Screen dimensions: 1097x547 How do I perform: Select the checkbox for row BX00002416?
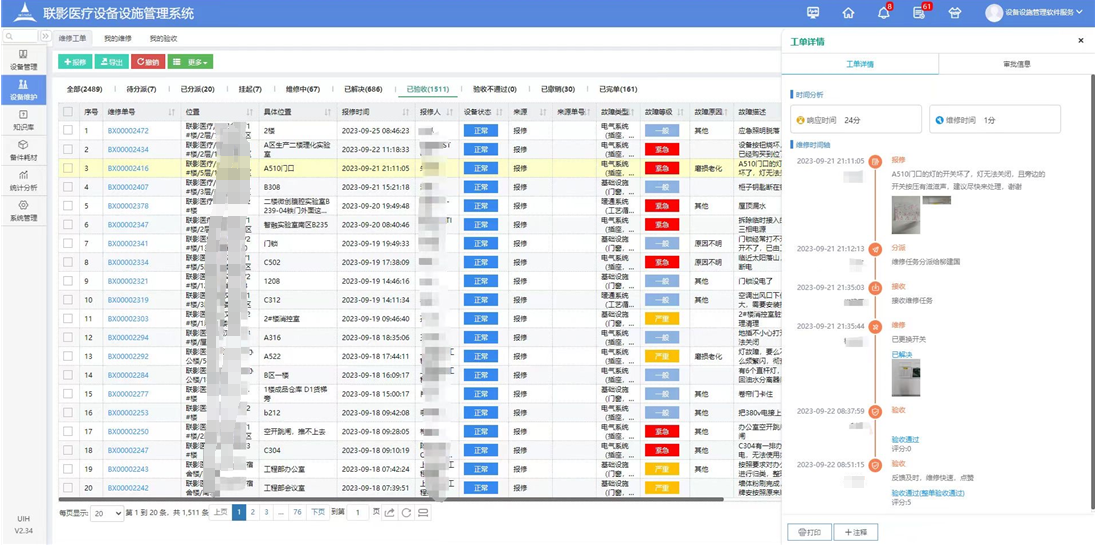68,169
